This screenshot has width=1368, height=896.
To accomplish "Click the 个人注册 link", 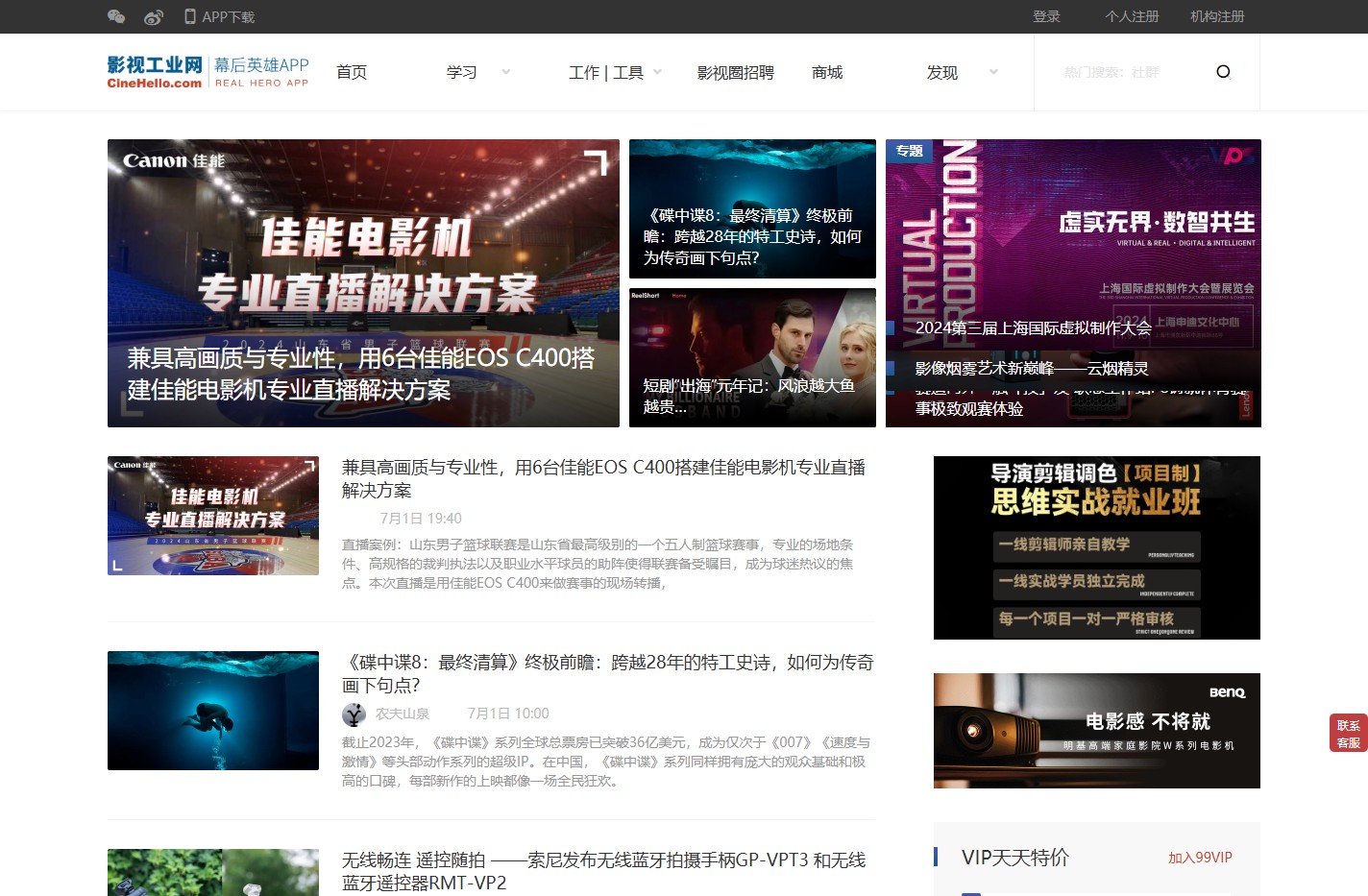I will click(x=1132, y=16).
